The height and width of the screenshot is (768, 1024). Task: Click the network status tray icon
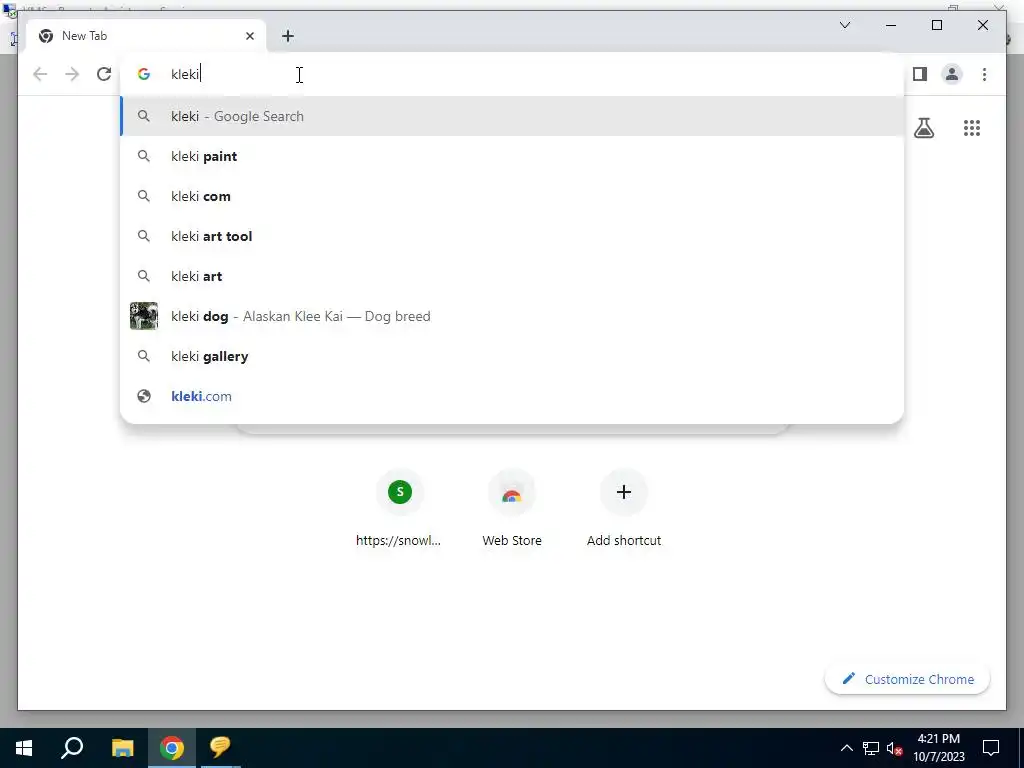[x=871, y=748]
